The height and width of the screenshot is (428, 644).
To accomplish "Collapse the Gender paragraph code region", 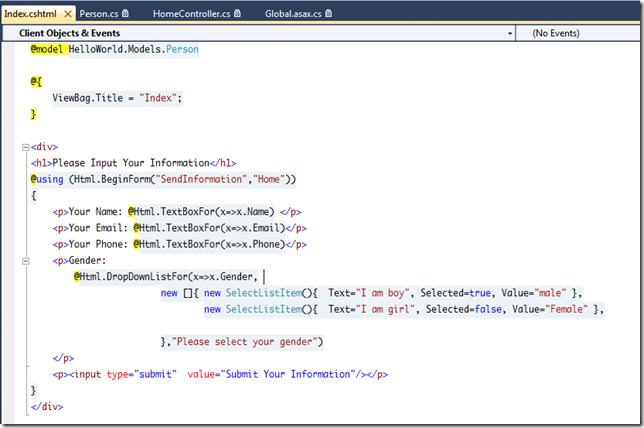I will tap(26, 261).
